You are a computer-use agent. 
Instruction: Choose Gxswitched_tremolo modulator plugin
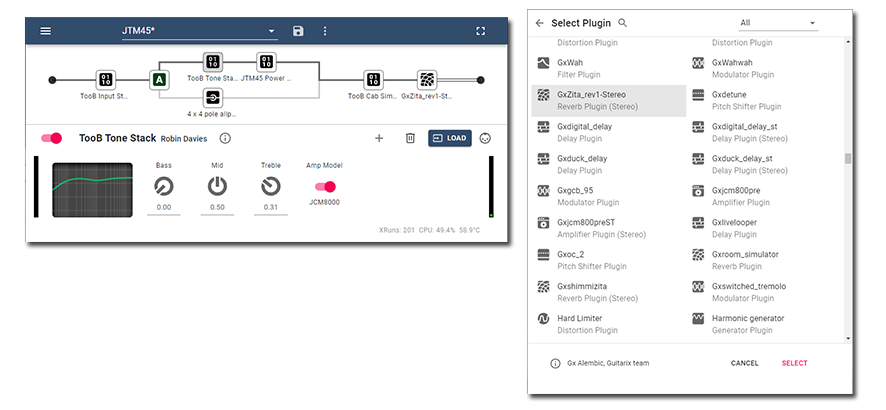coord(763,293)
